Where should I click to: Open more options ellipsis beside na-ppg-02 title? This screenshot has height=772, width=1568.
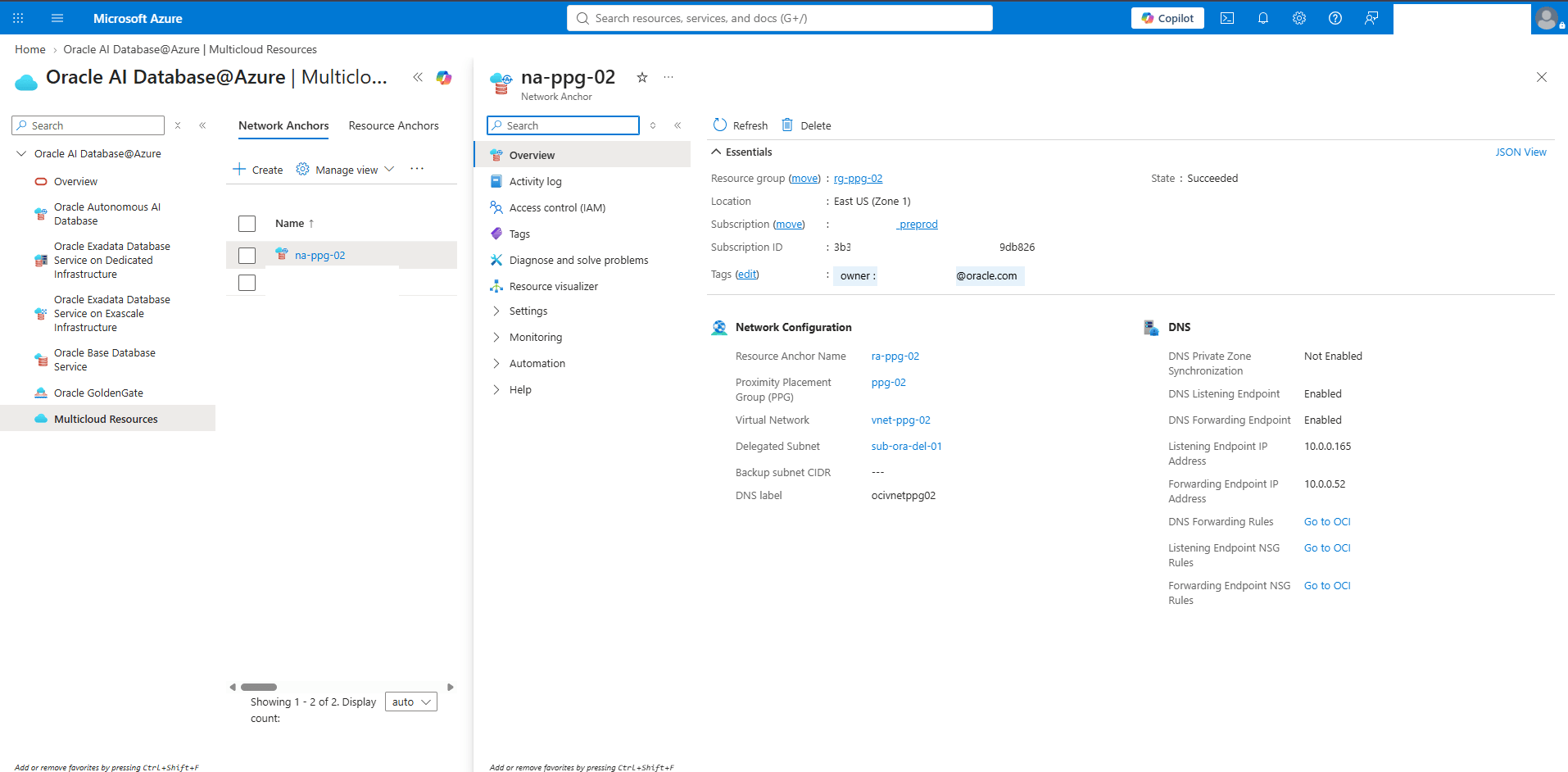668,77
